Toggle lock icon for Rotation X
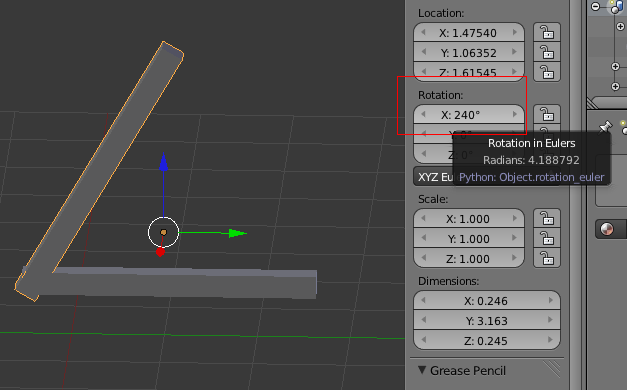This screenshot has width=627, height=390. (547, 115)
